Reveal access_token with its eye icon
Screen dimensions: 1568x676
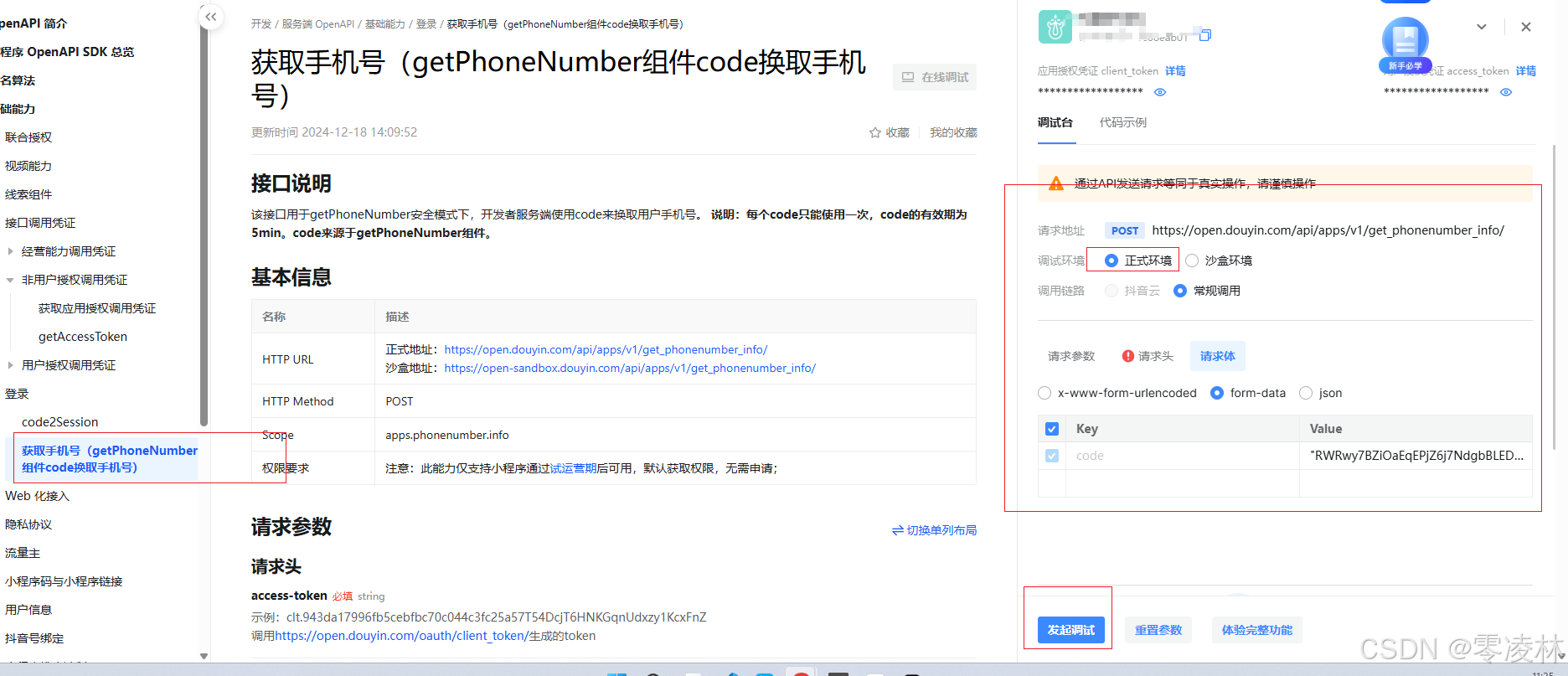1506,92
